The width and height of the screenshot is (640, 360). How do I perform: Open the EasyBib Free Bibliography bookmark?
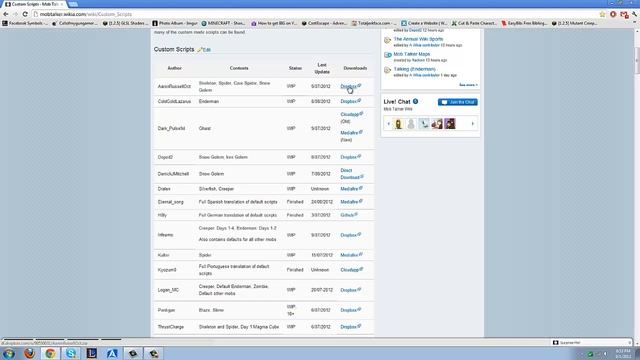click(524, 23)
